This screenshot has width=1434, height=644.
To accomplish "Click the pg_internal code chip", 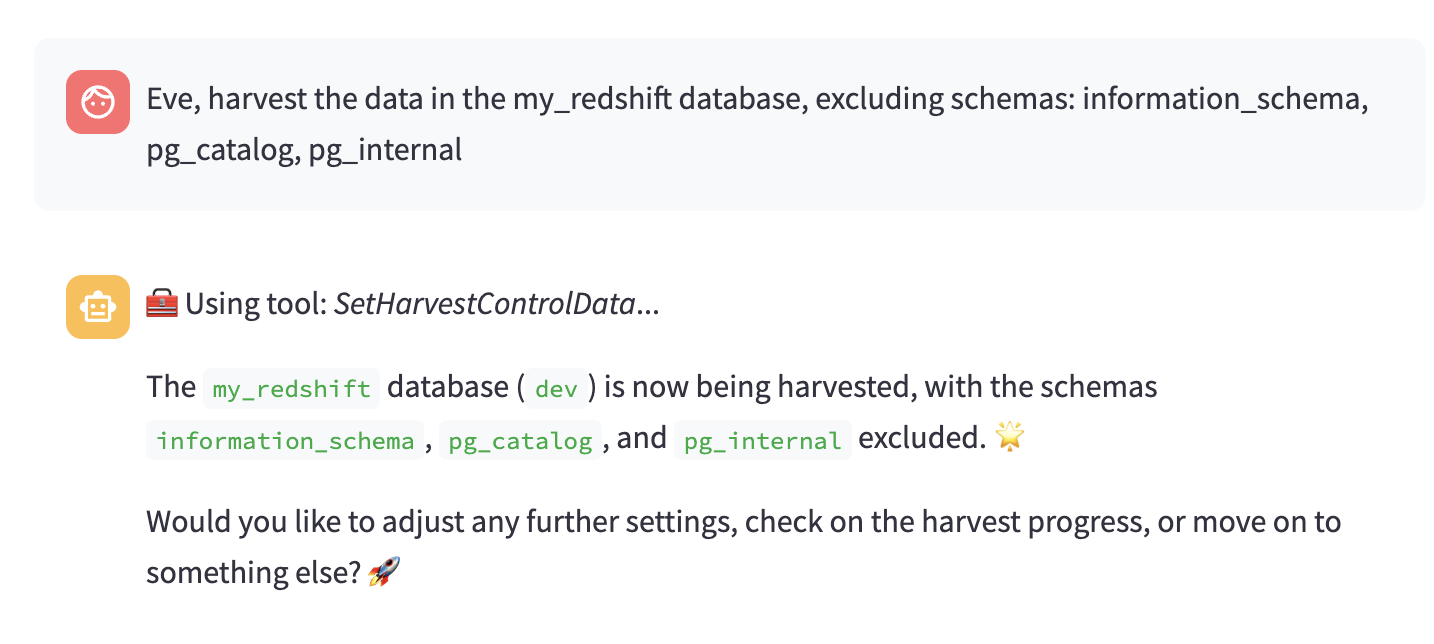I will click(763, 440).
